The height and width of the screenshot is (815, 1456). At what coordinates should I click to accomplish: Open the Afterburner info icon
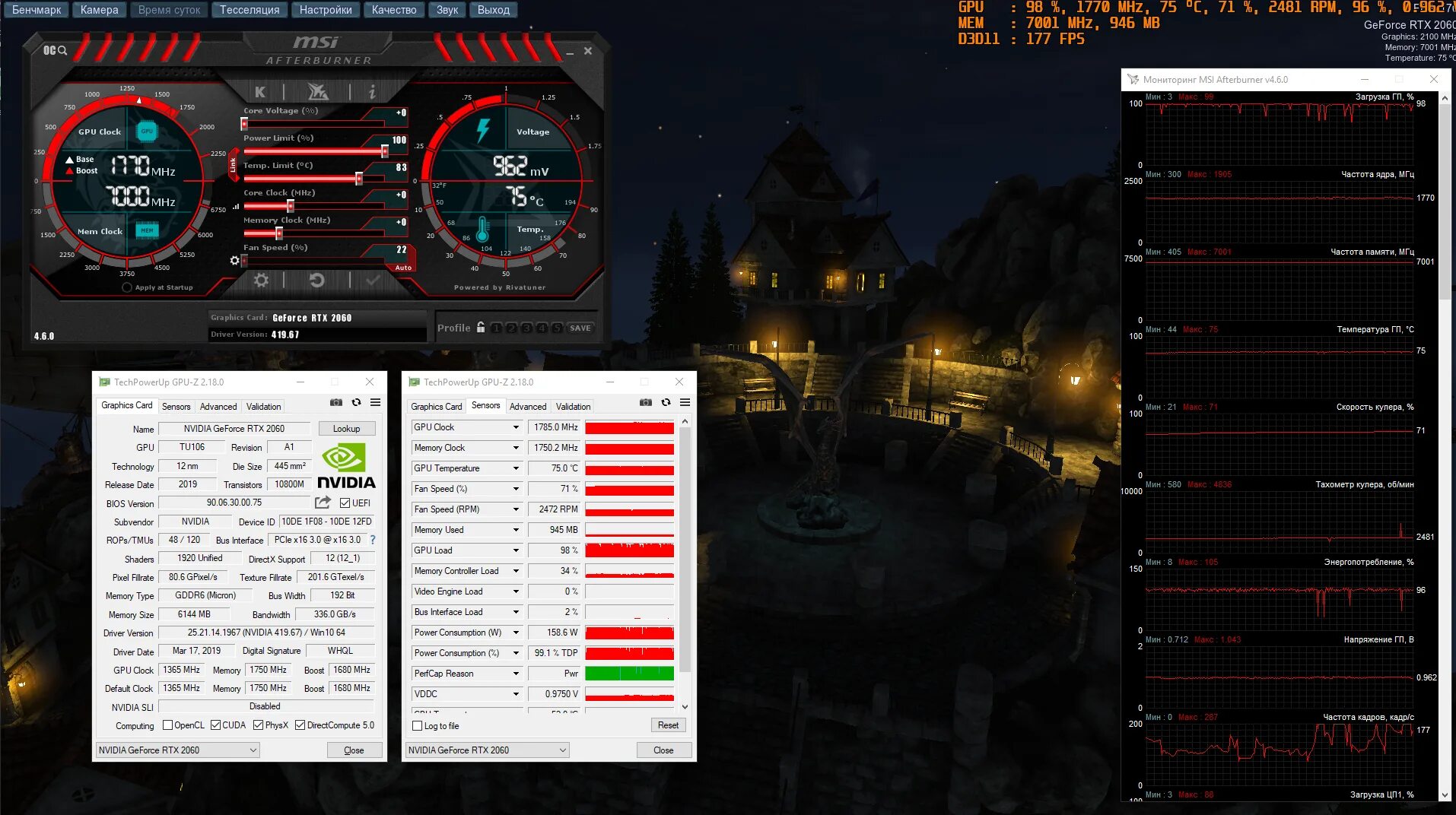(372, 92)
